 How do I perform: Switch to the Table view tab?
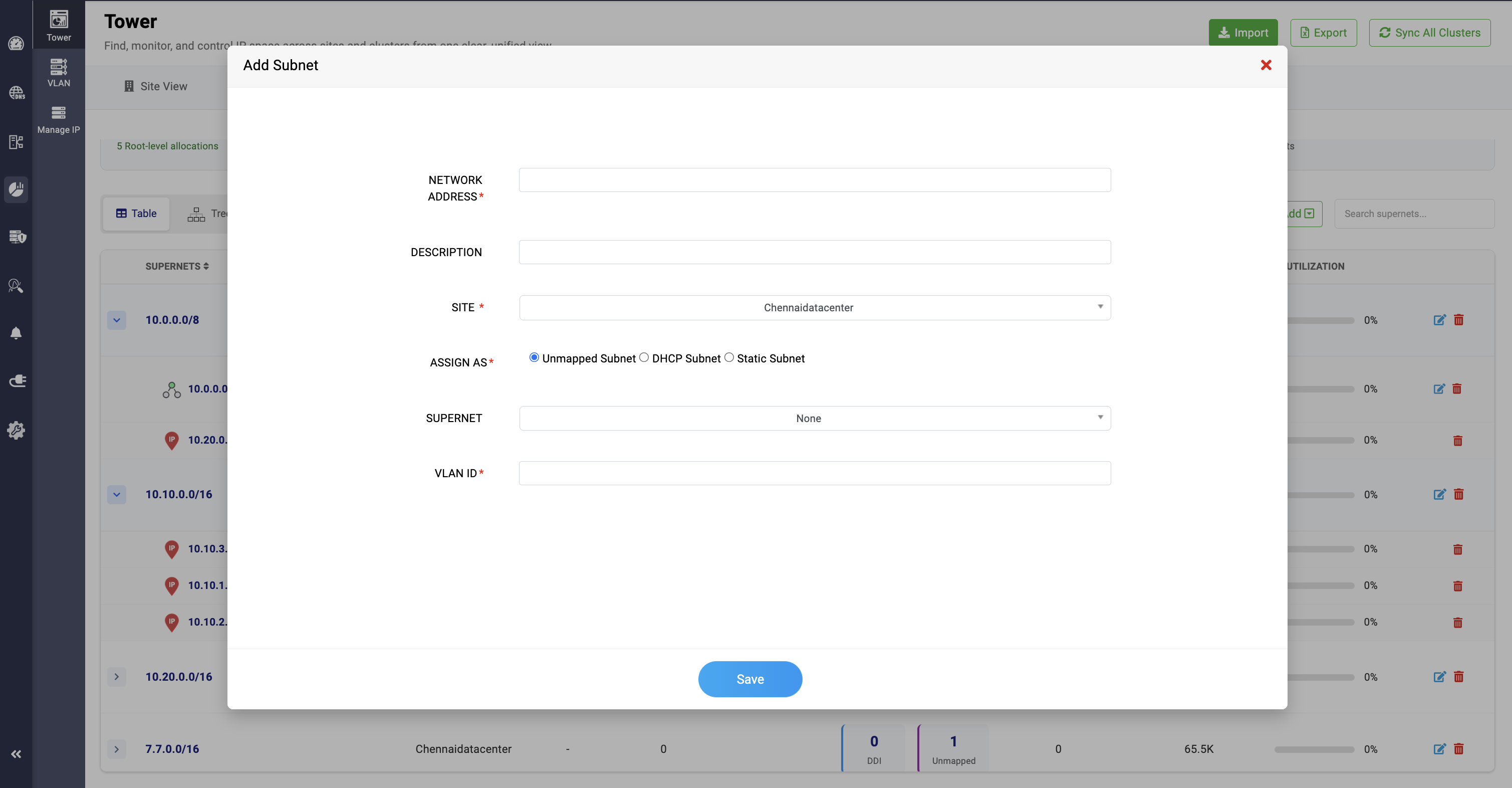[x=136, y=213]
